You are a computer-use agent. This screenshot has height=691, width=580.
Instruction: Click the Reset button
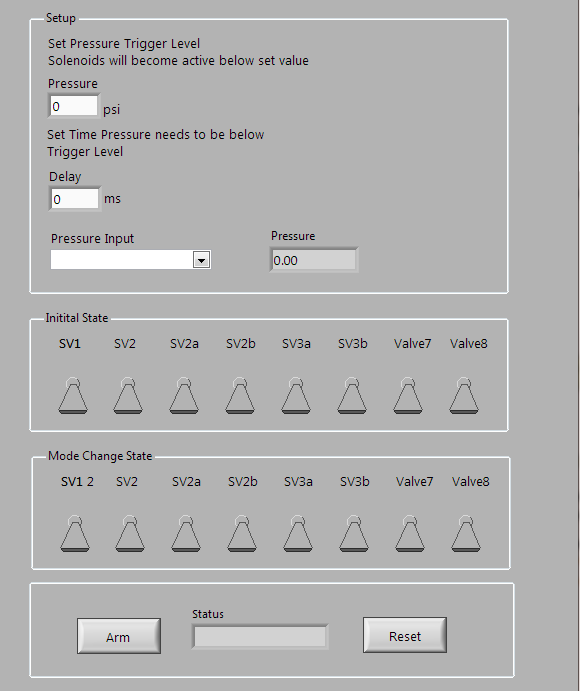(405, 635)
